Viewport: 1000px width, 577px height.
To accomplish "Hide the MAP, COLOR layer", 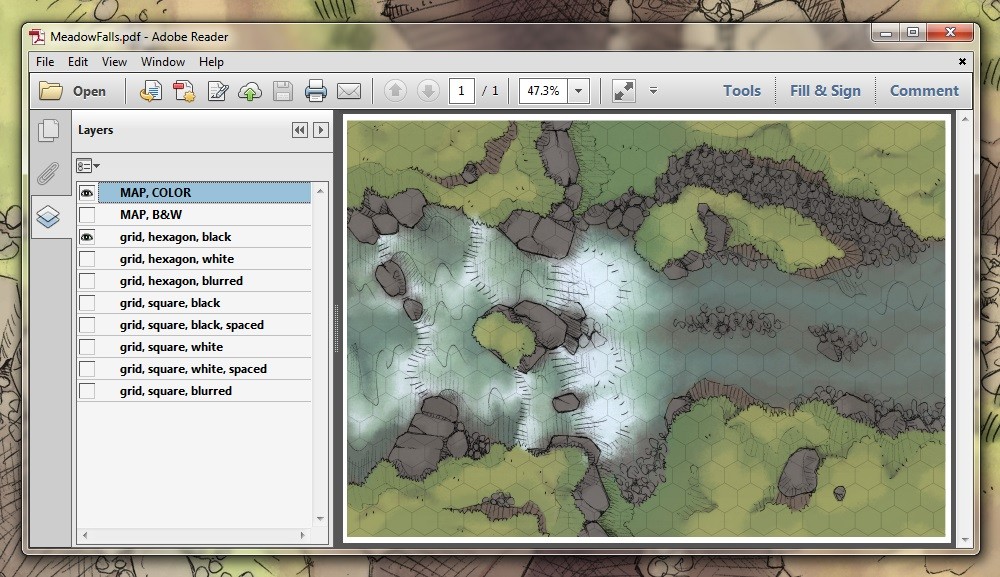I will [87, 193].
